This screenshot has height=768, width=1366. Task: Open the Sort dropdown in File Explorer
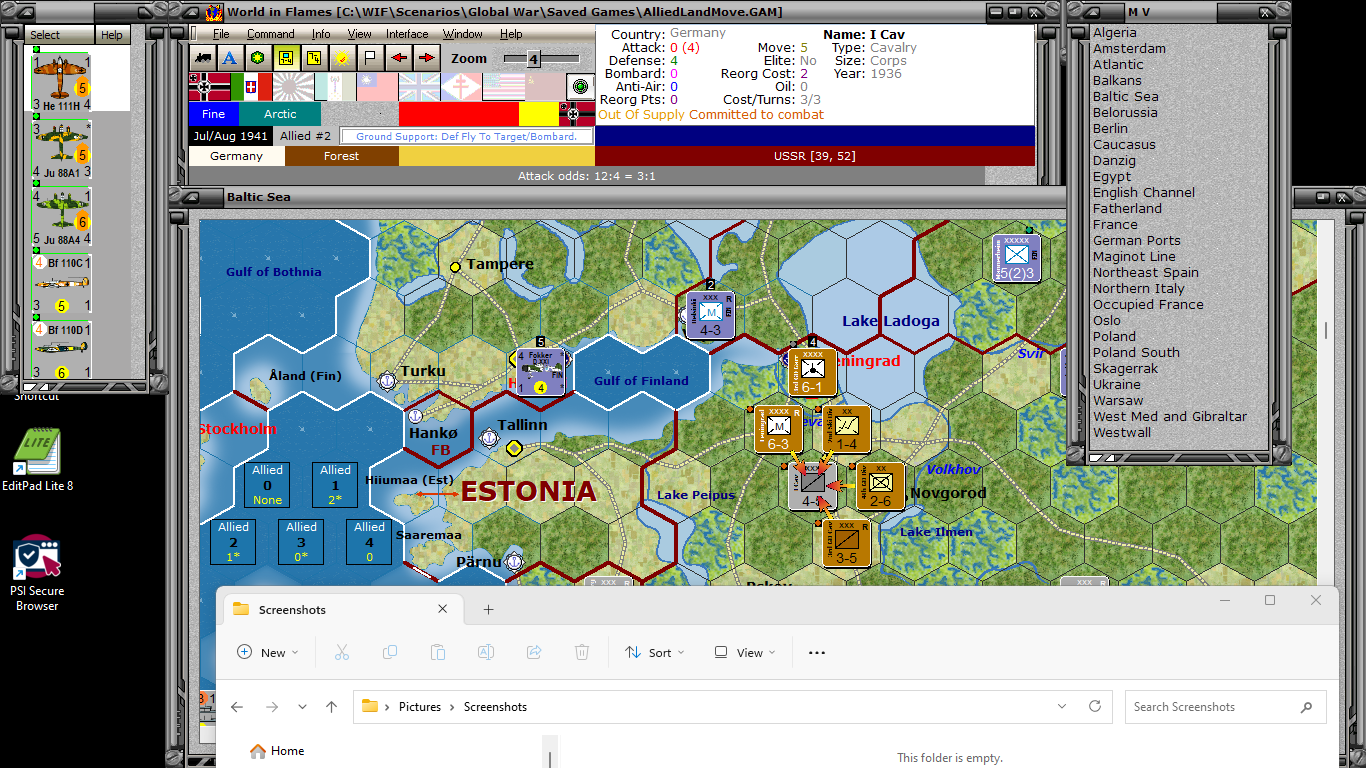(654, 652)
